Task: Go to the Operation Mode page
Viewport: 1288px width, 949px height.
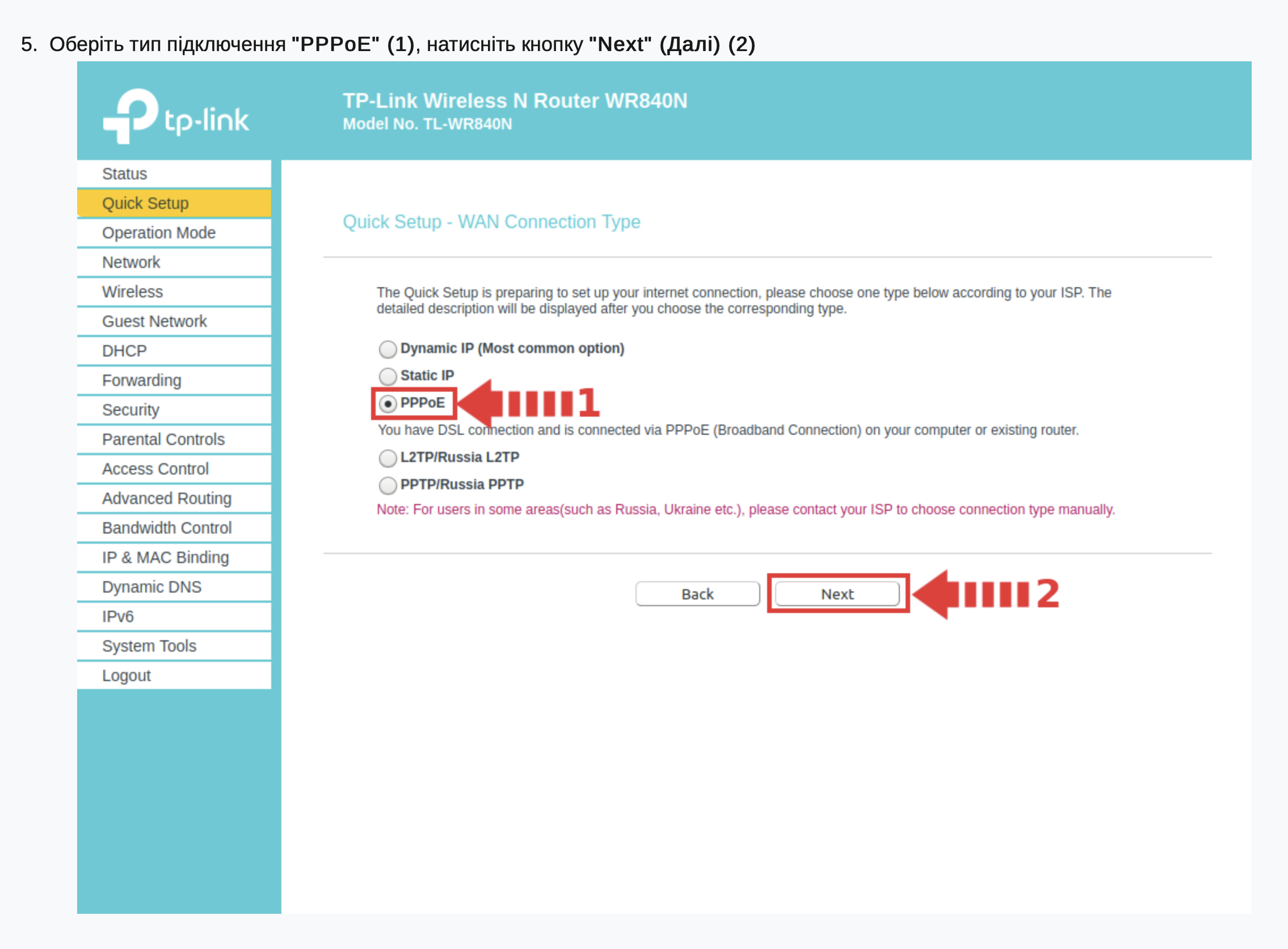Action: click(x=158, y=233)
